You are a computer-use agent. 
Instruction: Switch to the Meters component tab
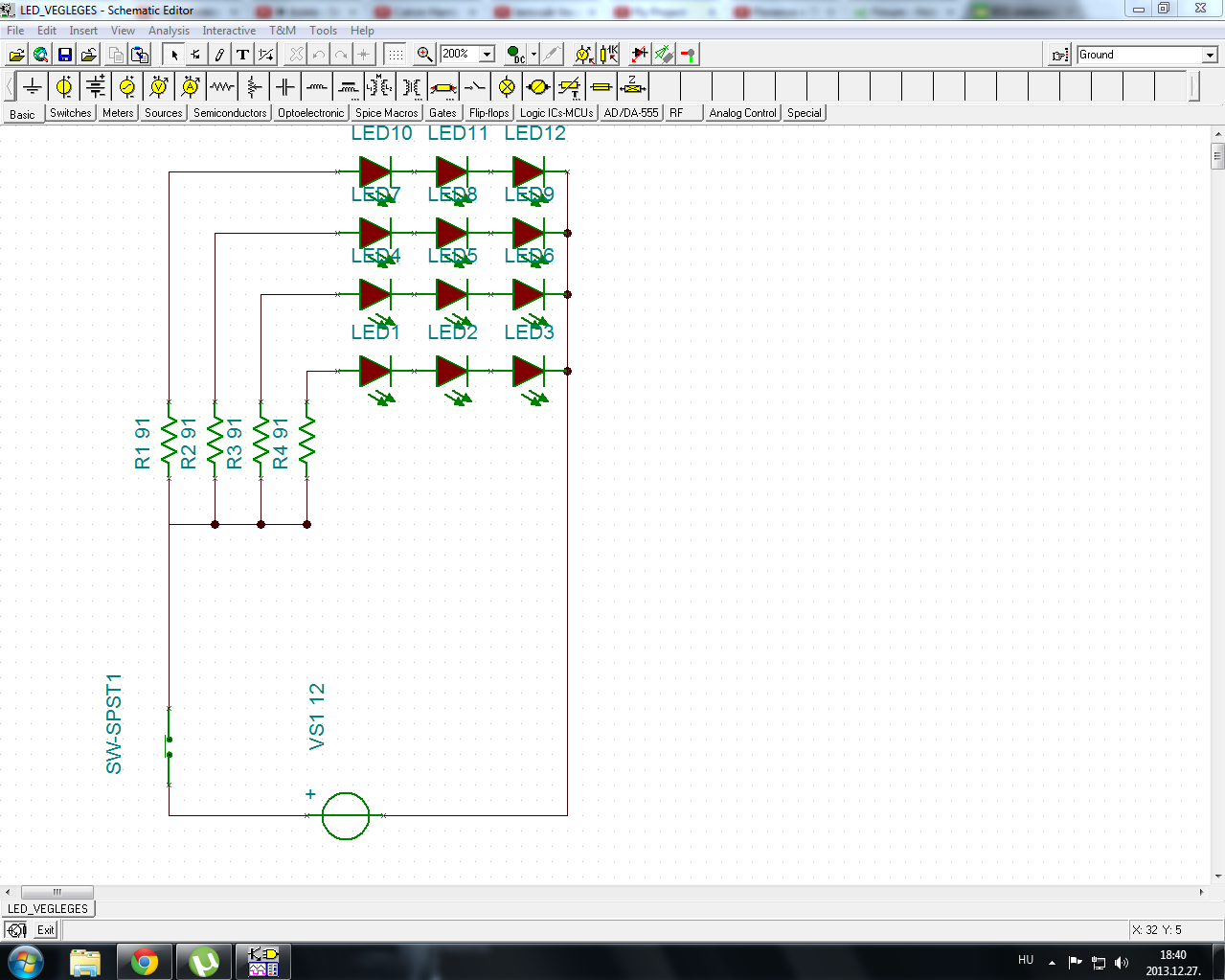tap(118, 113)
